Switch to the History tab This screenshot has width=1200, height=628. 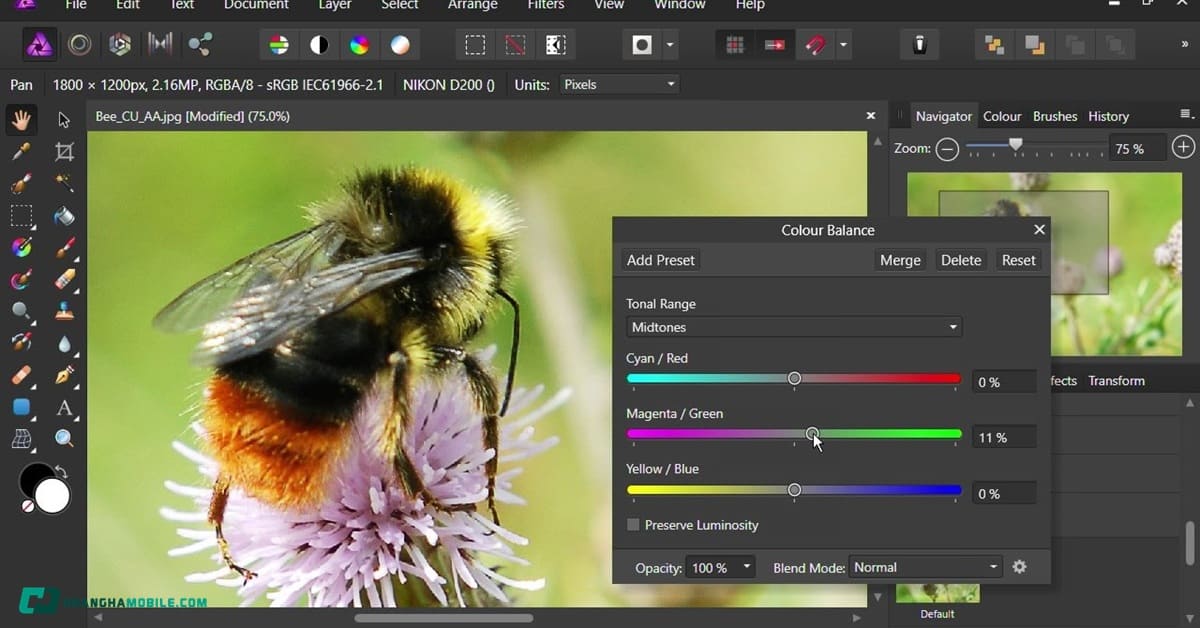(x=1108, y=116)
